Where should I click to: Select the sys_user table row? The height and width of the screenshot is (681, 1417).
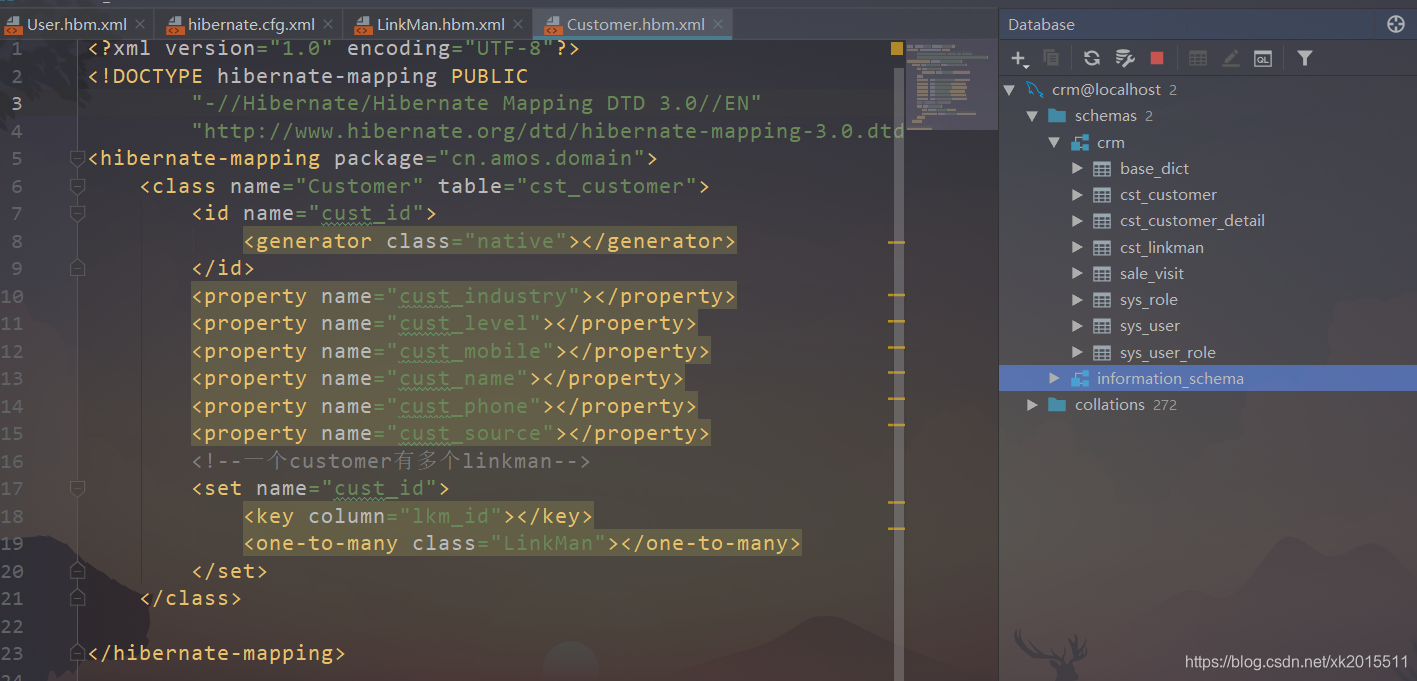pyautogui.click(x=1207, y=326)
